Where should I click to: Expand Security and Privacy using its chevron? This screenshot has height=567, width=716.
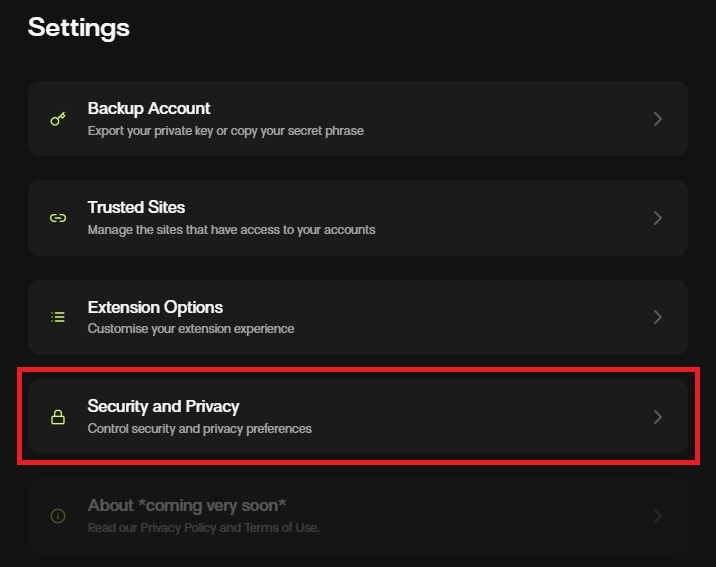coord(657,417)
